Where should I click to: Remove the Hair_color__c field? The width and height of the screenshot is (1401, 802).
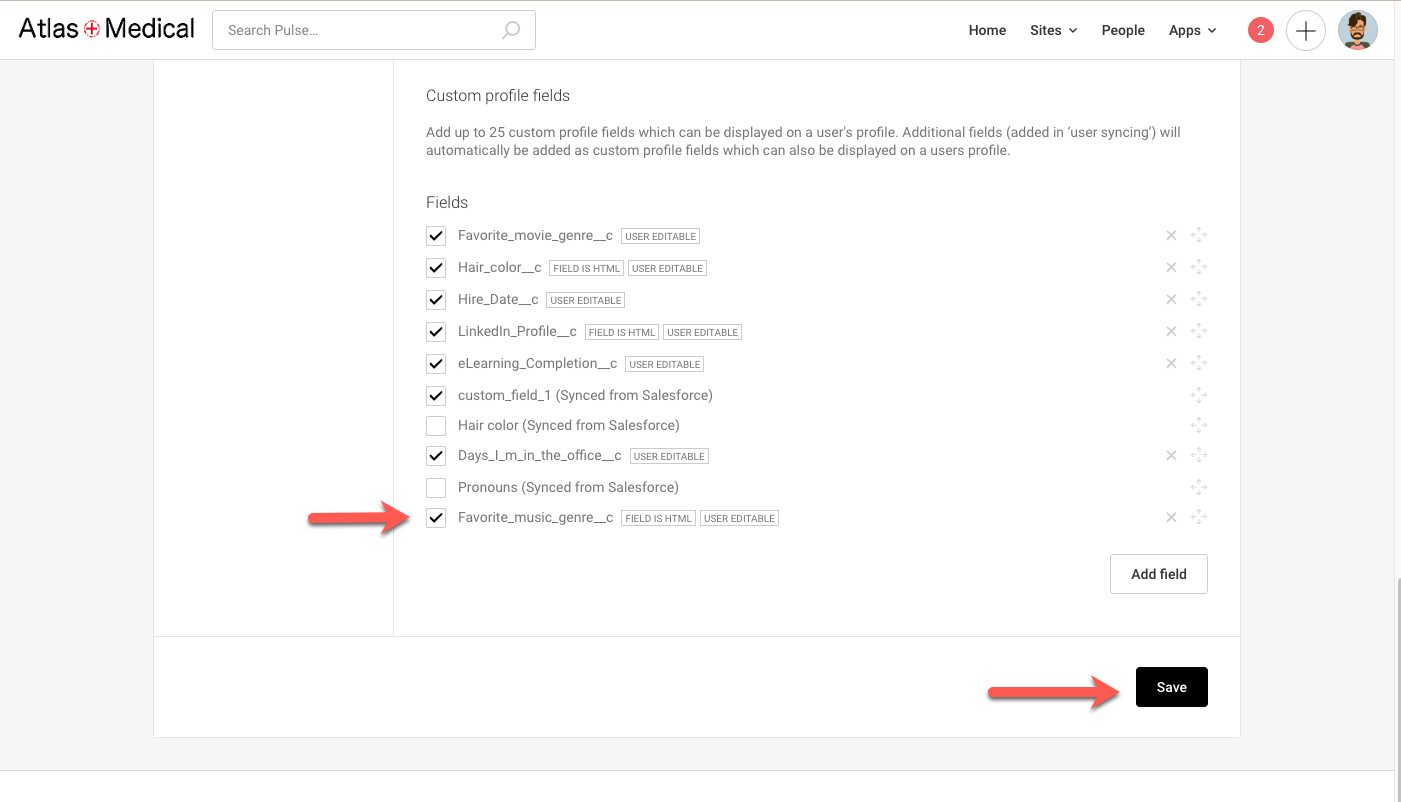point(1171,268)
